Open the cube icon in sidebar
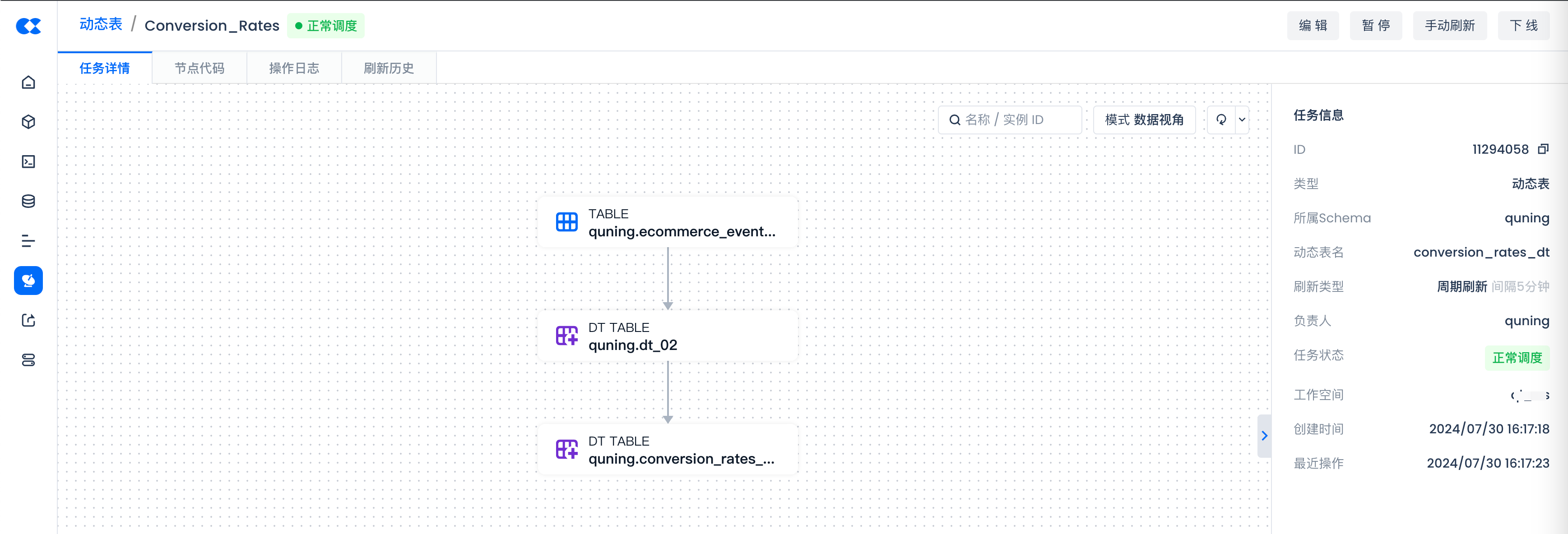The width and height of the screenshot is (1568, 534). 28,122
